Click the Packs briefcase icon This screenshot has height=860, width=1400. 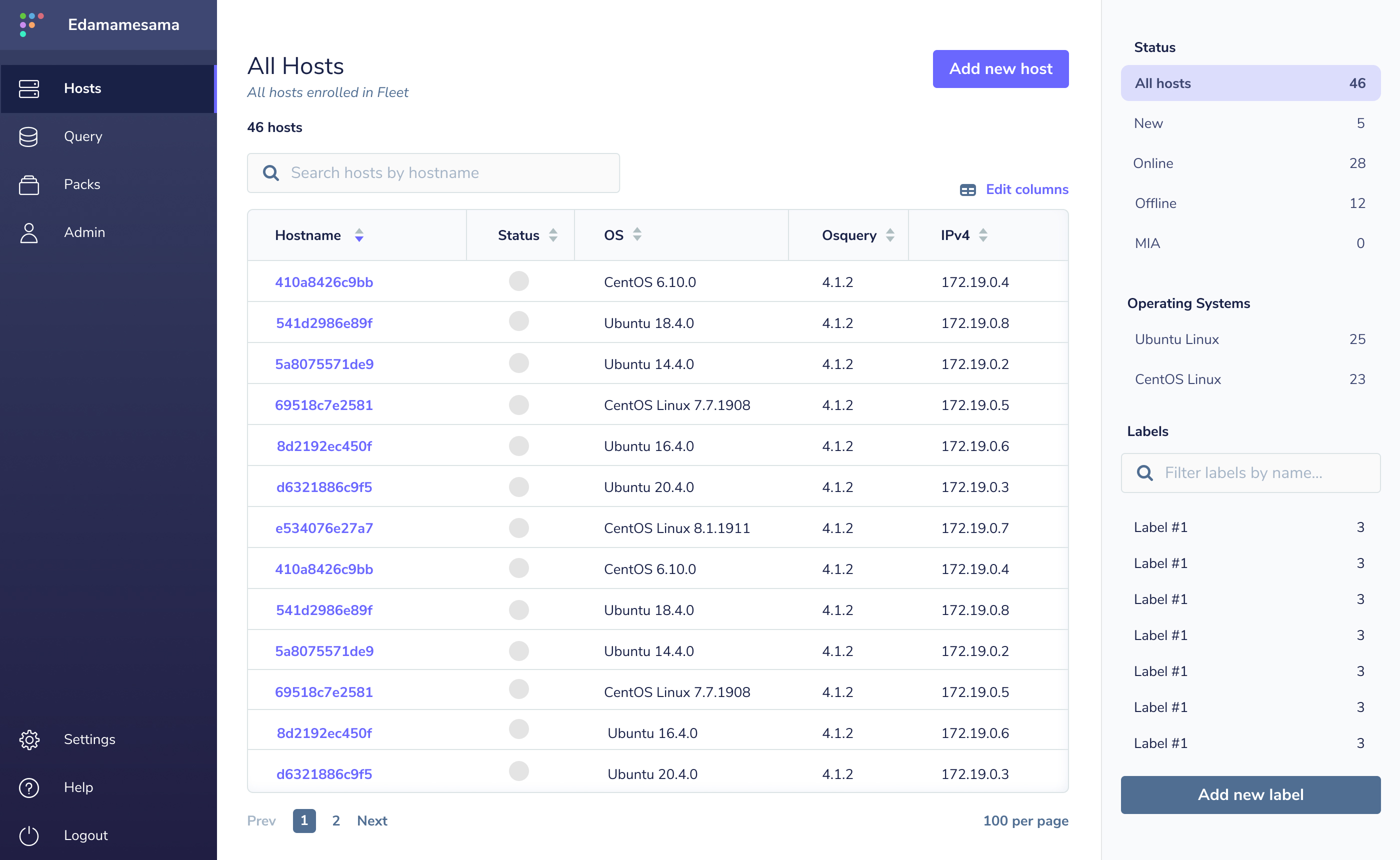point(29,184)
